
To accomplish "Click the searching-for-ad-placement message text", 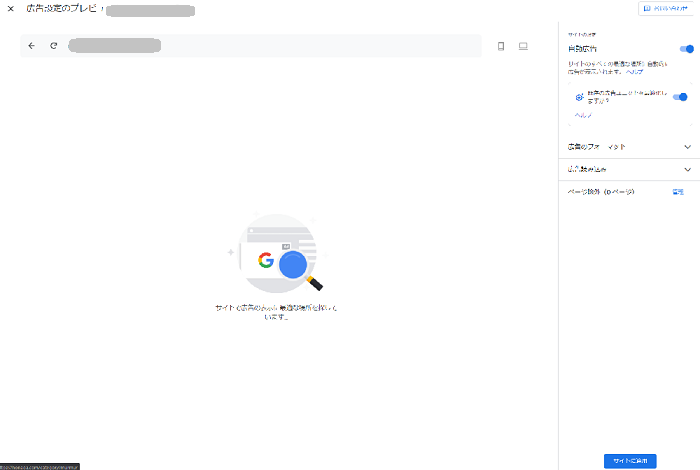I will click(276, 312).
